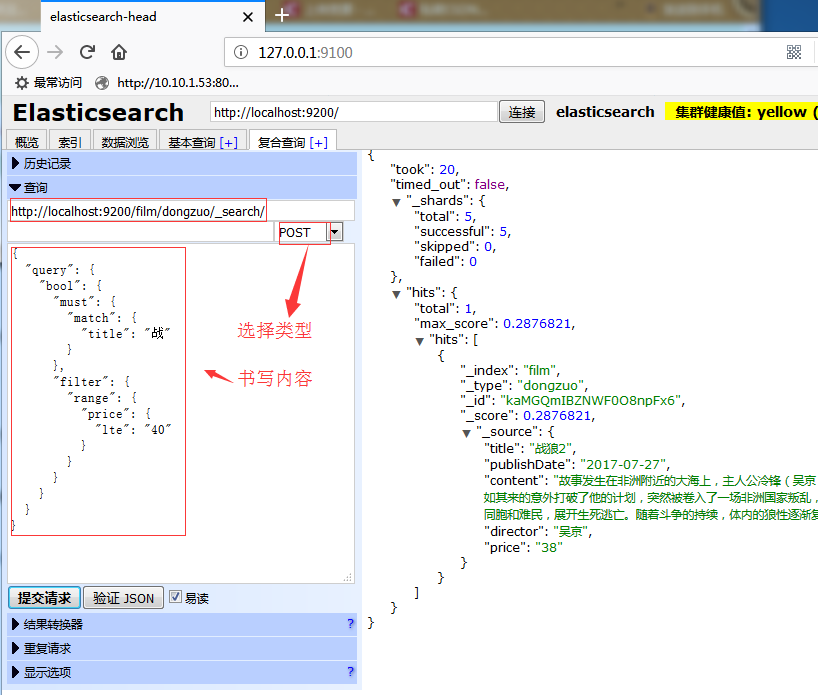Switch to the 数据浏览 tab
818x695 pixels.
[125, 142]
